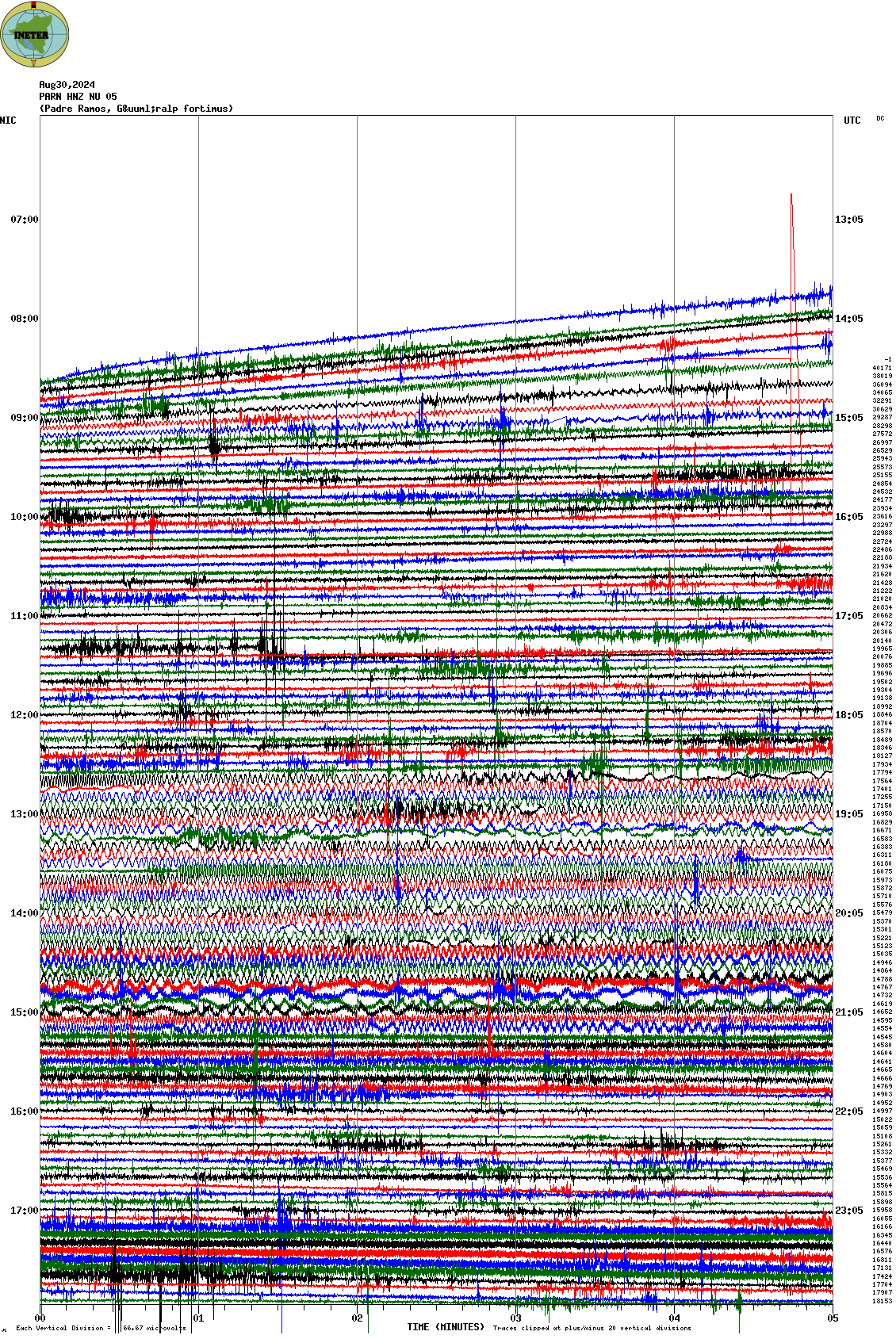Click the INETER logo
Viewport: 896px width, 1339px height.
[35, 34]
